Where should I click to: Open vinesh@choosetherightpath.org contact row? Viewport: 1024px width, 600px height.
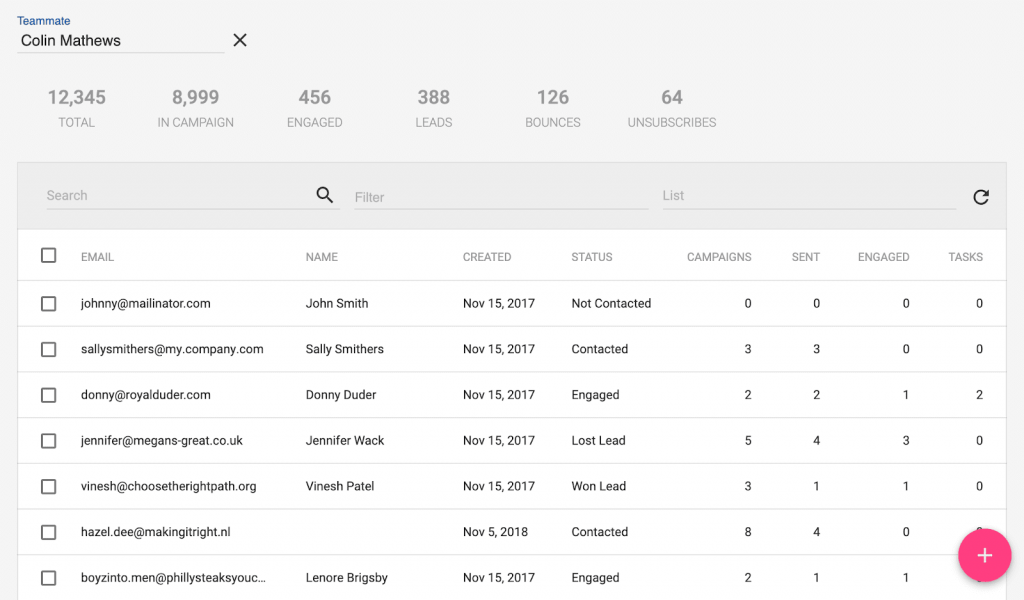pos(511,486)
